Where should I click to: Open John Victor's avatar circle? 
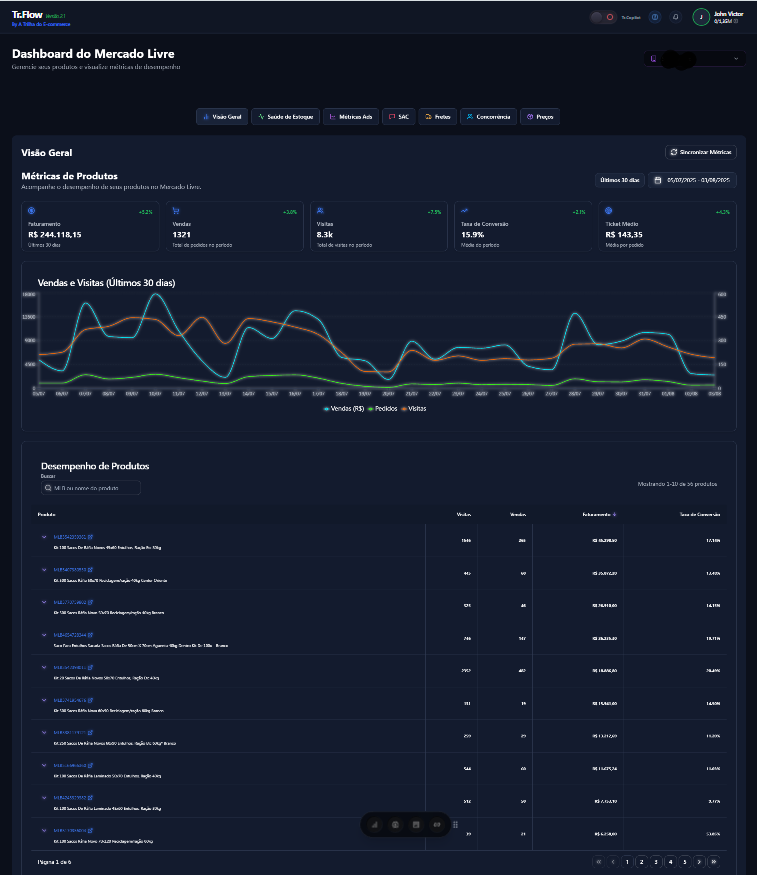tap(701, 17)
